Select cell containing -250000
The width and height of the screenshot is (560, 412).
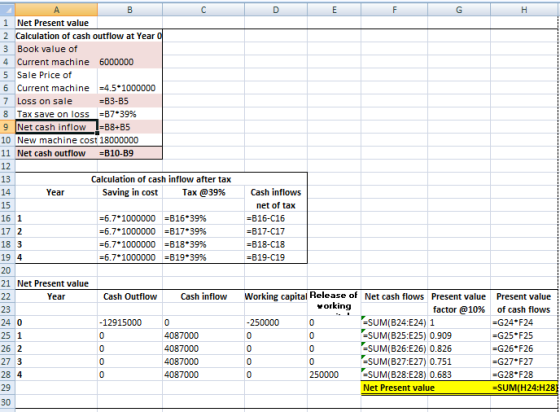coord(276,322)
